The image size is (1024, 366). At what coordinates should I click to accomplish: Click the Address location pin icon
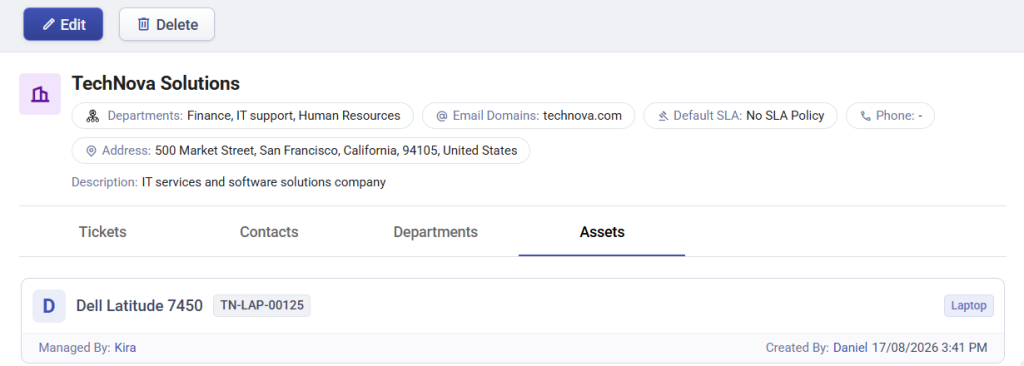[91, 150]
